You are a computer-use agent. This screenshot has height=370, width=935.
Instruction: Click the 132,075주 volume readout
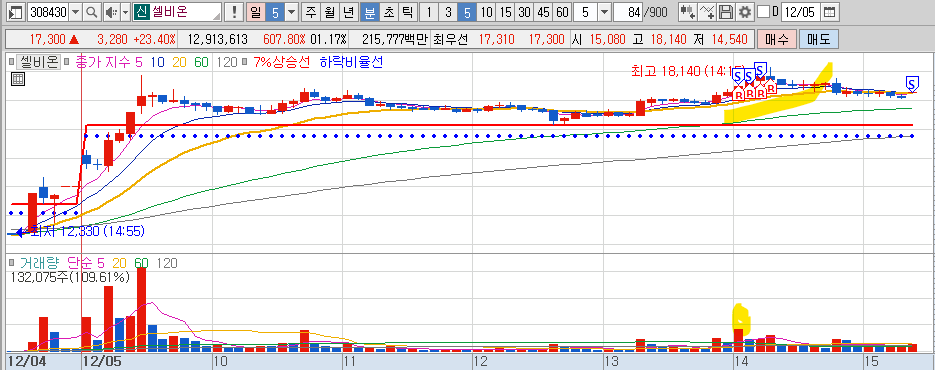[x=70, y=277]
